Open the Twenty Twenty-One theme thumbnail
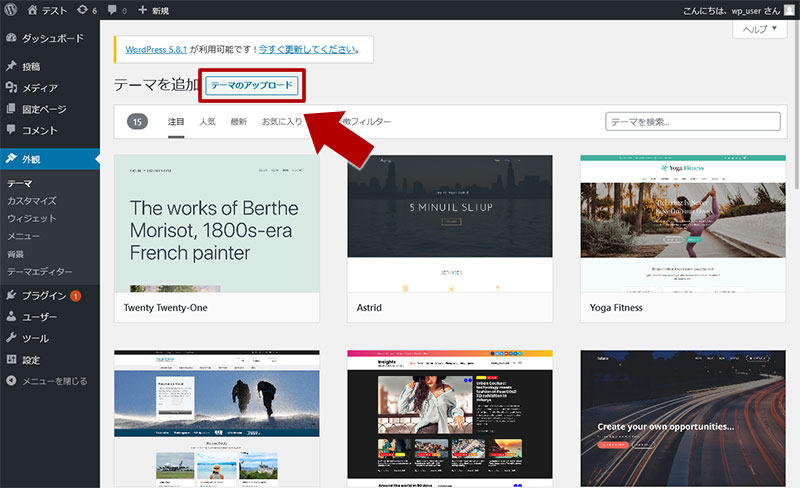The width and height of the screenshot is (800, 488). point(217,224)
